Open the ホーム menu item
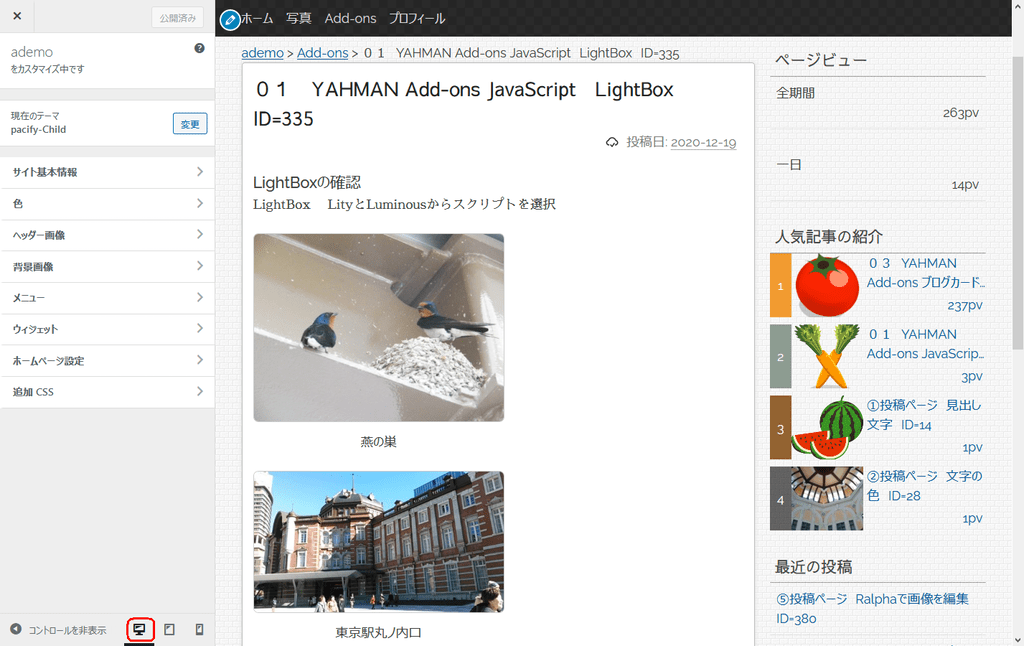The height and width of the screenshot is (646, 1024). coord(257,18)
